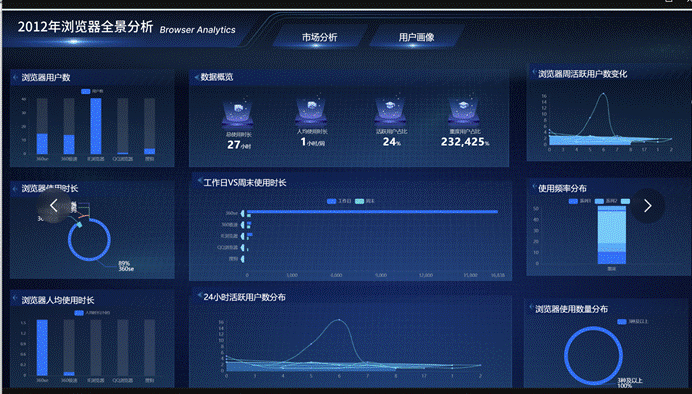Click the 总使用时长 glowing pedestal icon
Viewport: 692px width, 394px height.
pyautogui.click(x=238, y=113)
